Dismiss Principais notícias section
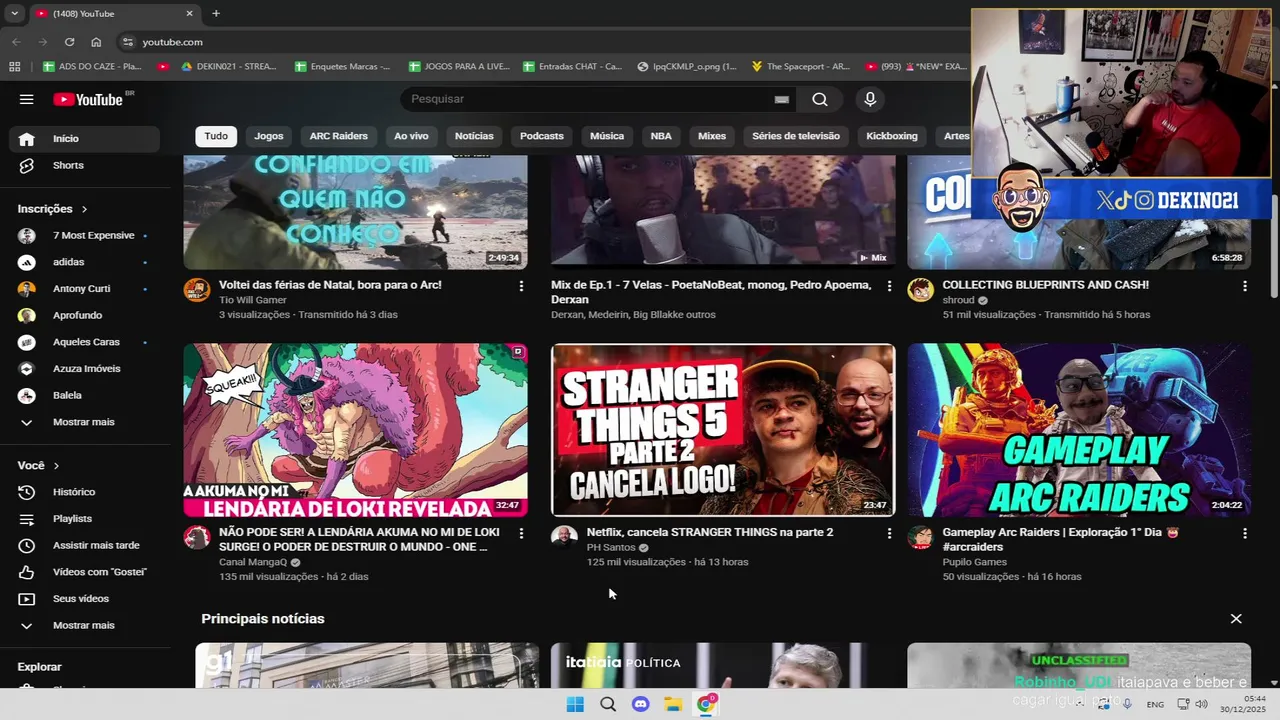1280x720 pixels. (1236, 619)
